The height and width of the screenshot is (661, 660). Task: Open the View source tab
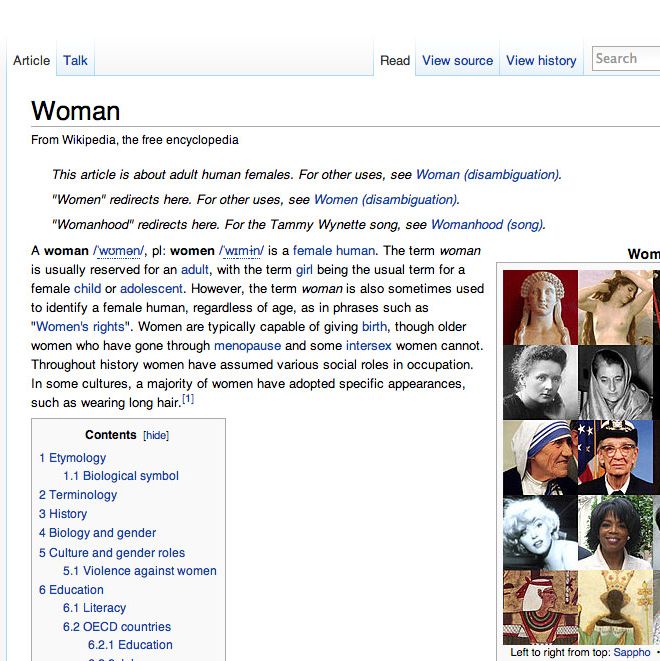coord(457,60)
